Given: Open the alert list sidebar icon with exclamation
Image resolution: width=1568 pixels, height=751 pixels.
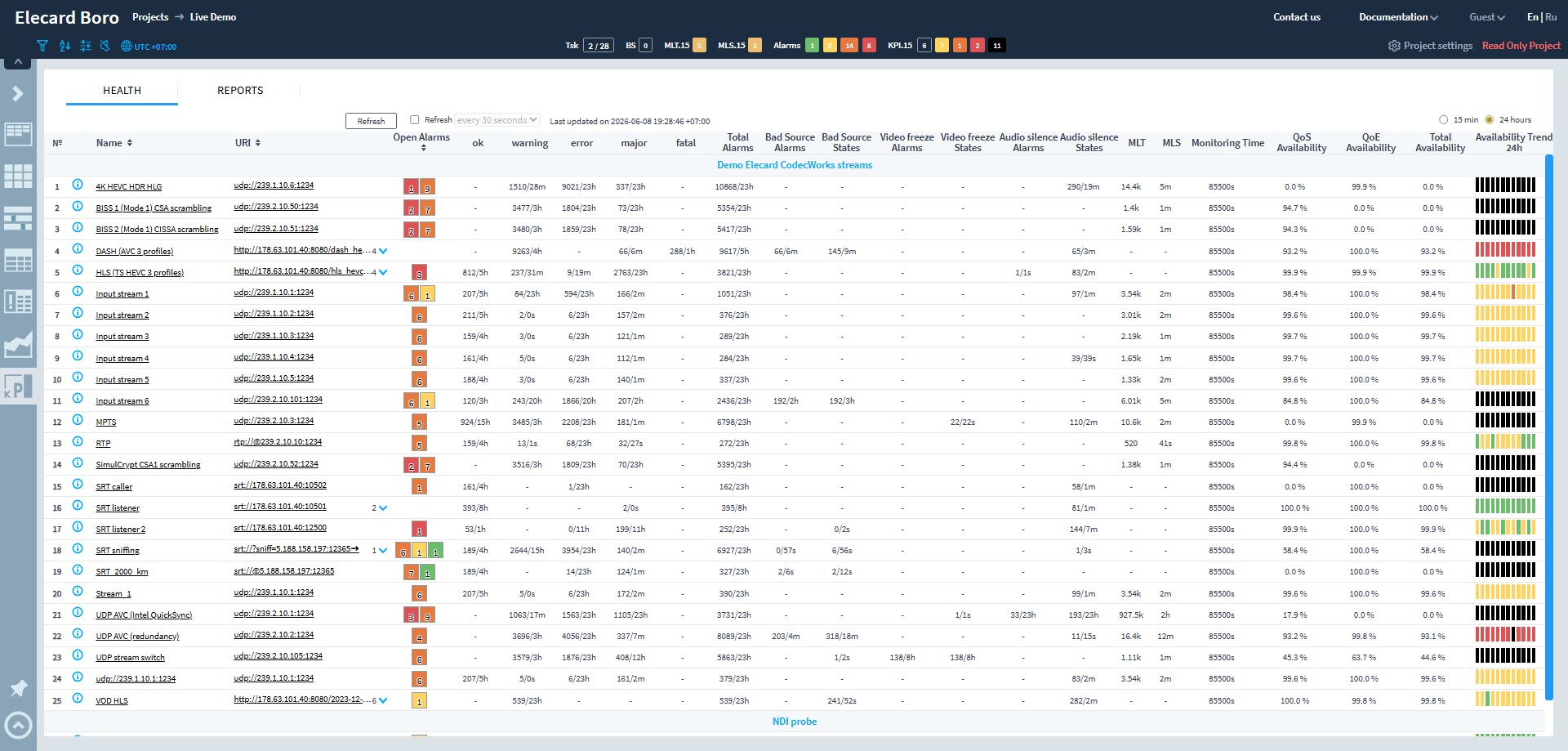Looking at the screenshot, I should pyautogui.click(x=18, y=302).
